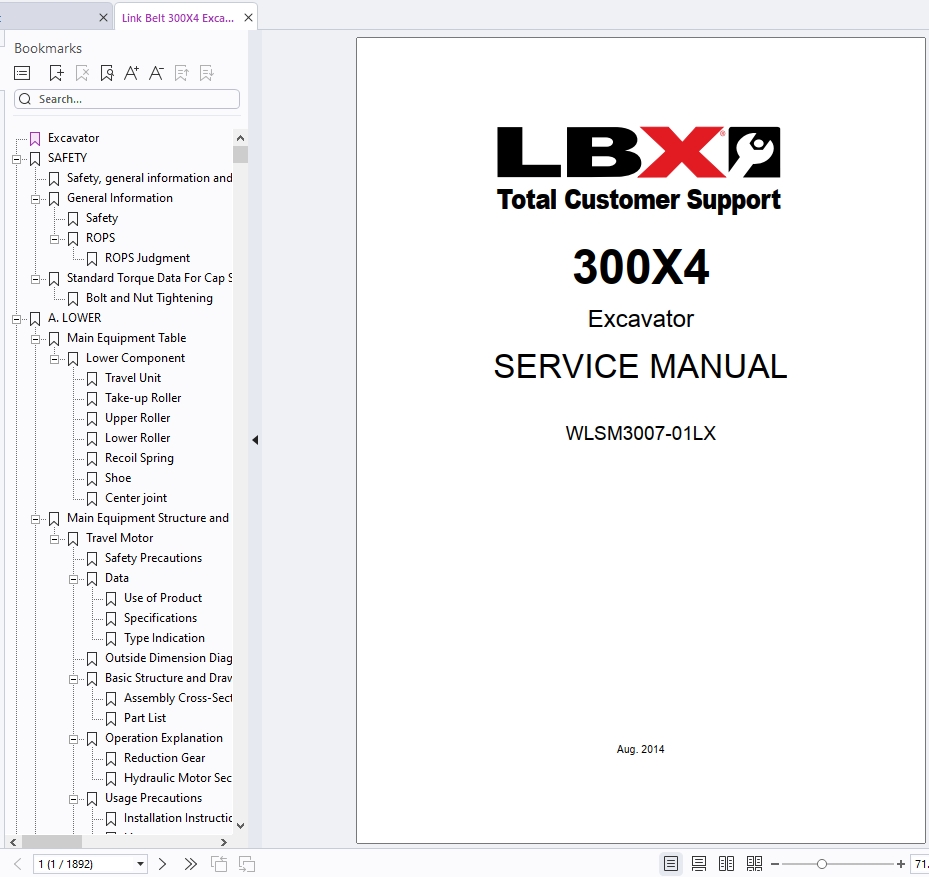
Task: Open the Use of Product bookmark
Action: click(x=163, y=598)
